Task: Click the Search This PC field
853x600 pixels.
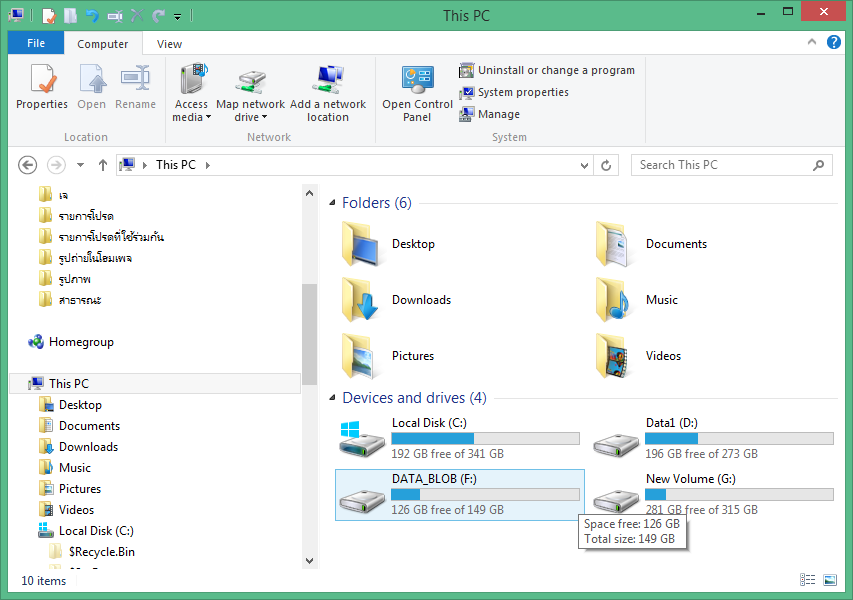Action: [732, 165]
